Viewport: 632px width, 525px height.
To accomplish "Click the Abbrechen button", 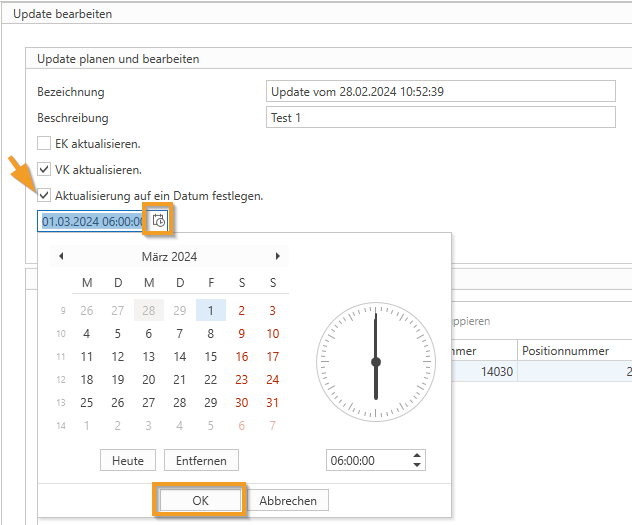I will point(288,500).
